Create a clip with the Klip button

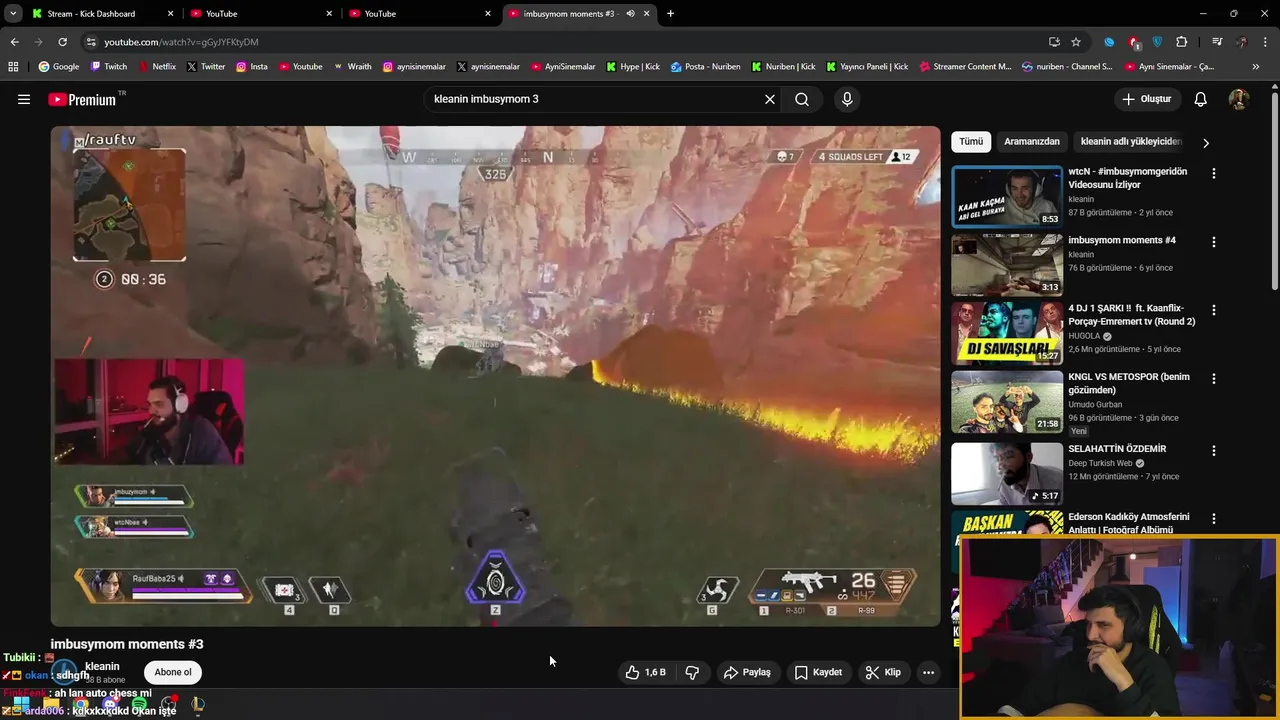[x=883, y=672]
